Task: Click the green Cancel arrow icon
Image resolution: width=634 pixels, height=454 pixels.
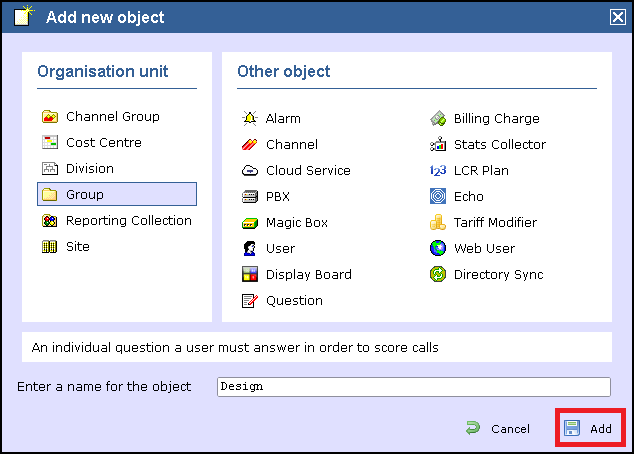Action: (473, 428)
